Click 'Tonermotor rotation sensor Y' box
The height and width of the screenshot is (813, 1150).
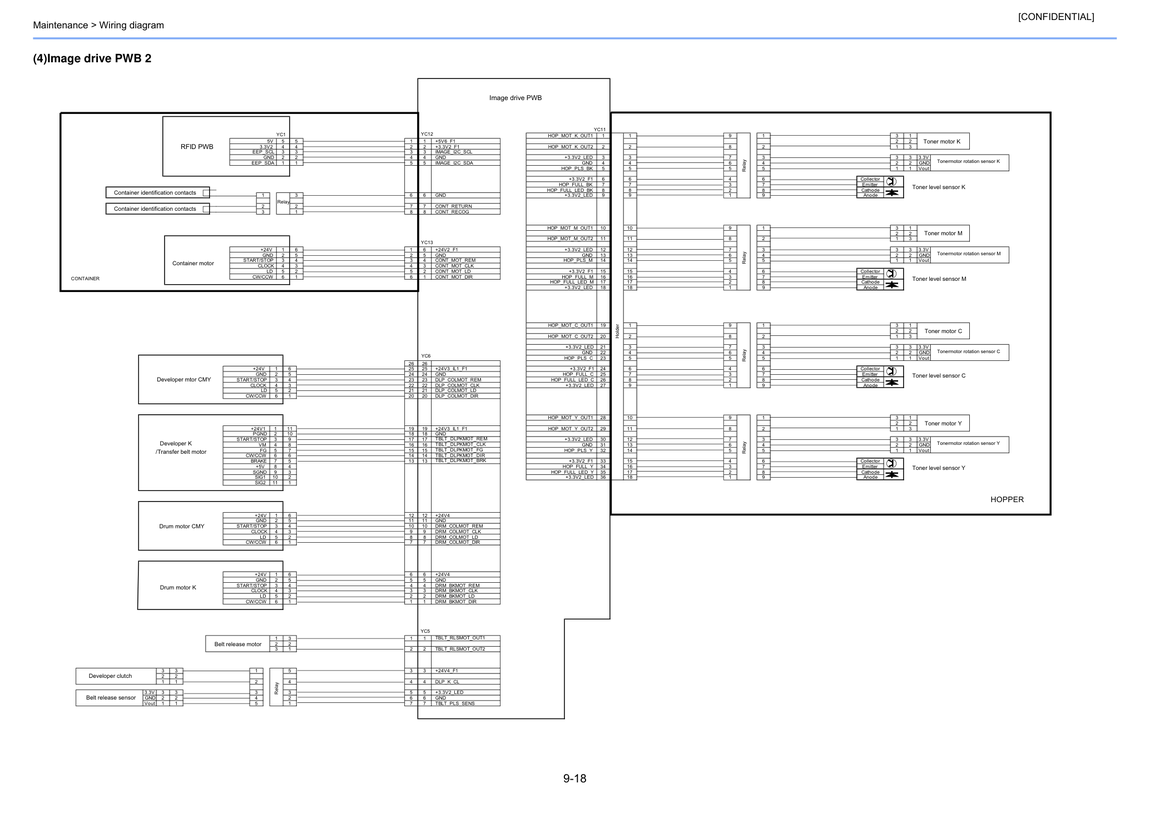(969, 444)
